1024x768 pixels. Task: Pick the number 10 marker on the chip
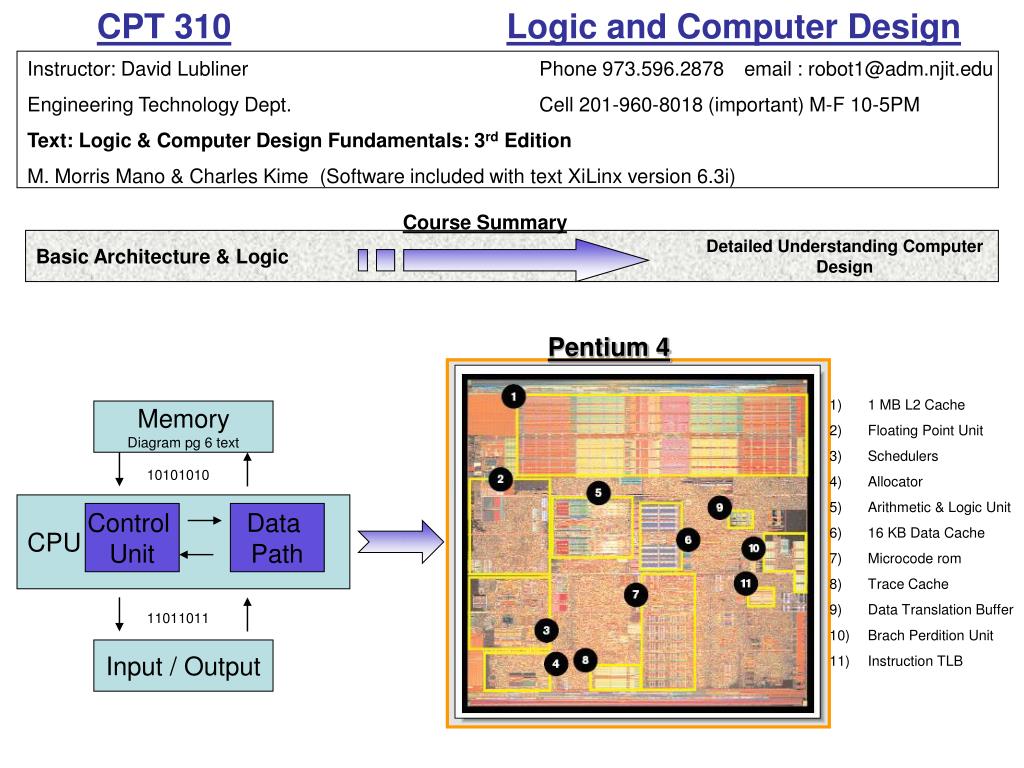click(754, 548)
